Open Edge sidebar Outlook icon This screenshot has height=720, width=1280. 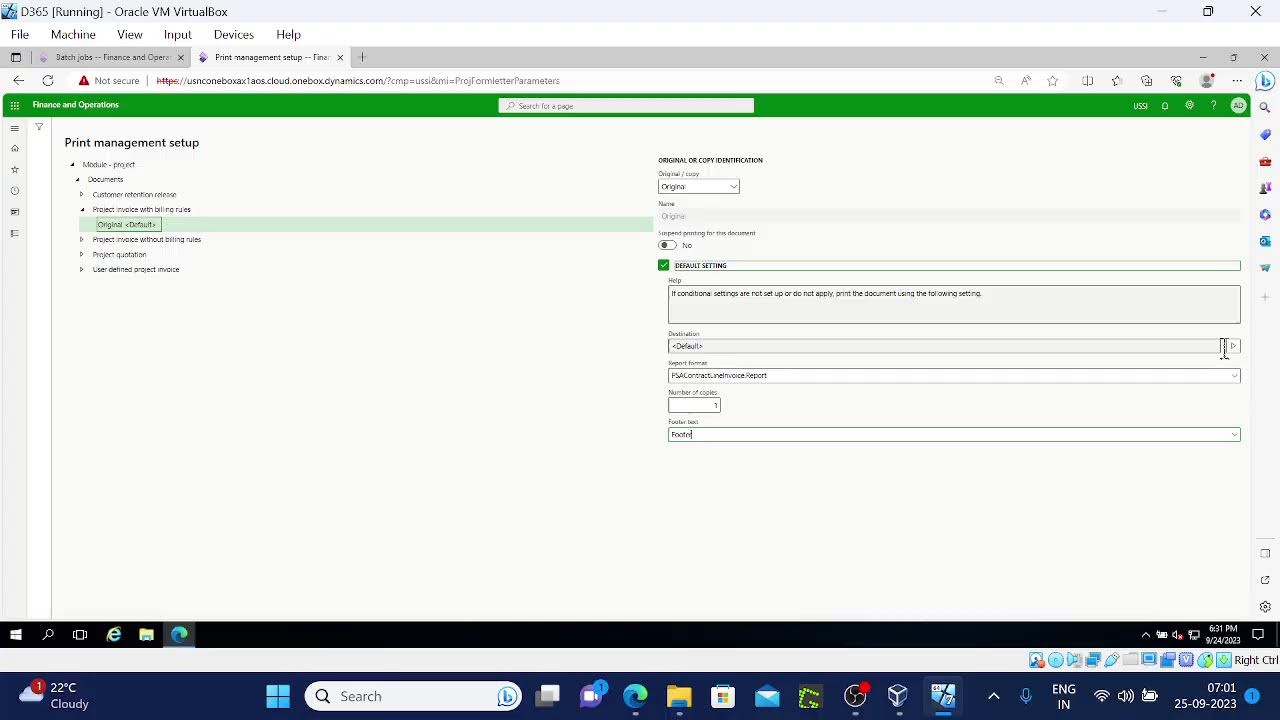(1265, 241)
